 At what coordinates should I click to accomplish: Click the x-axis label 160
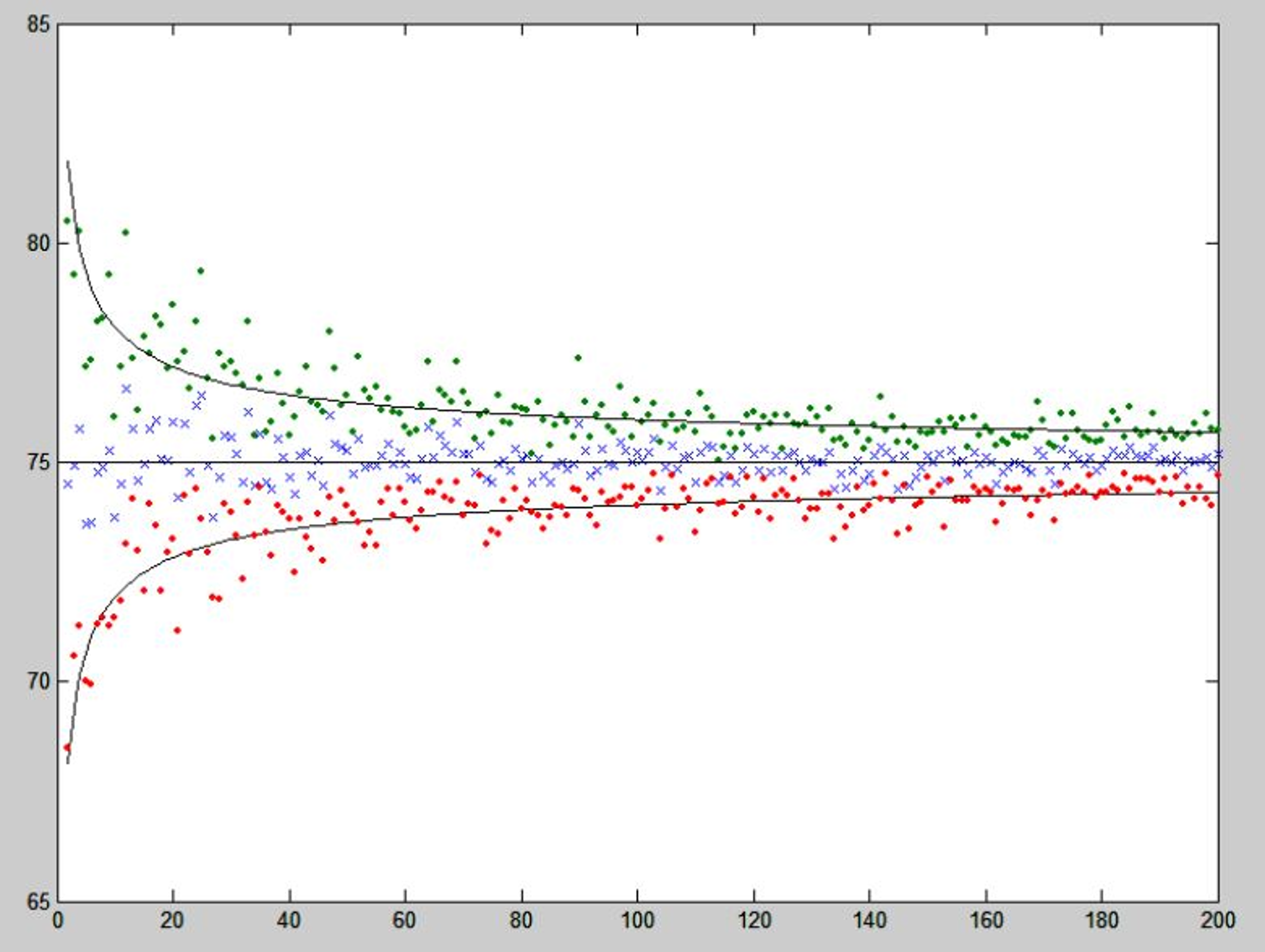(986, 921)
